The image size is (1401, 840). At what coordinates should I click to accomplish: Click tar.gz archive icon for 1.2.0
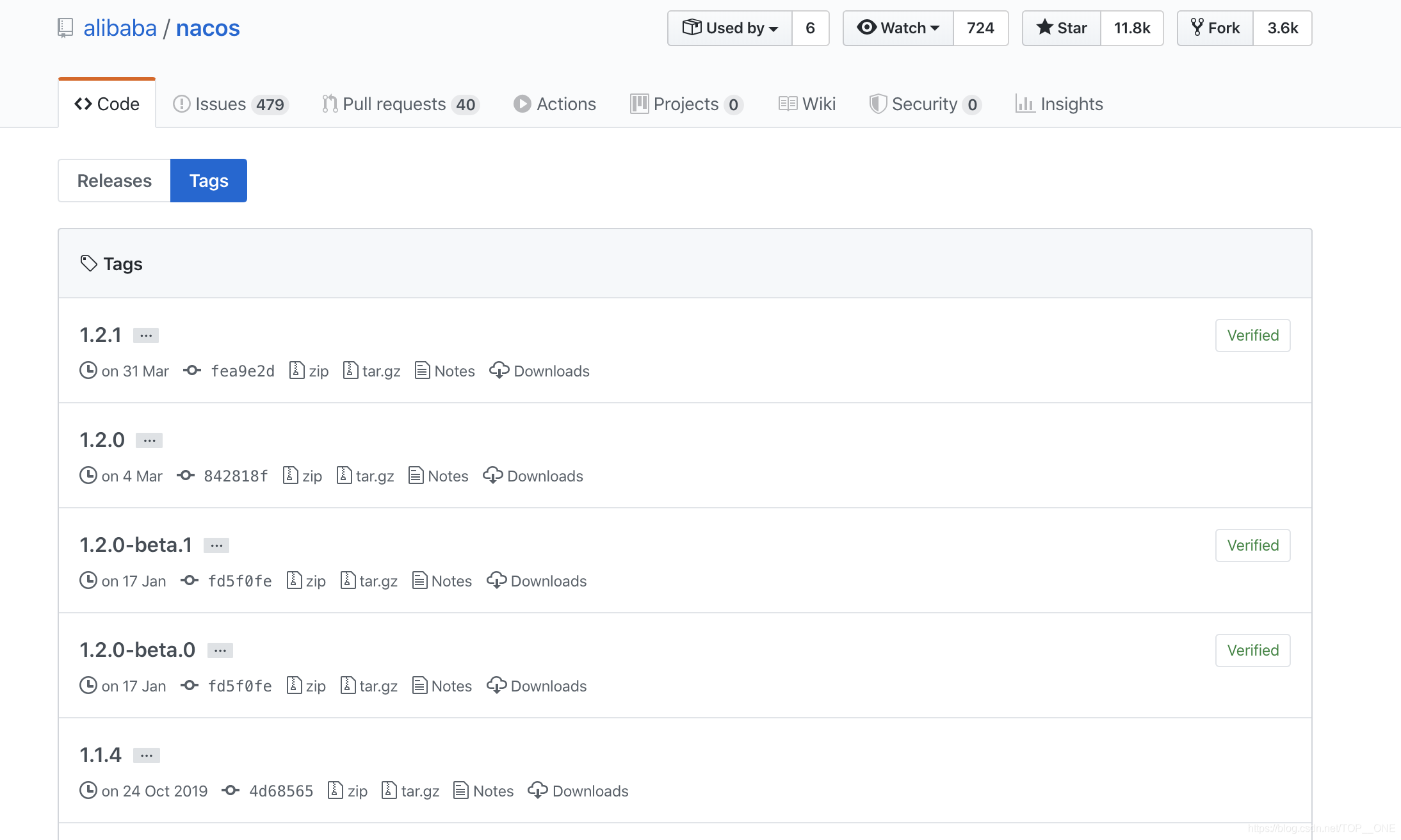coord(344,475)
